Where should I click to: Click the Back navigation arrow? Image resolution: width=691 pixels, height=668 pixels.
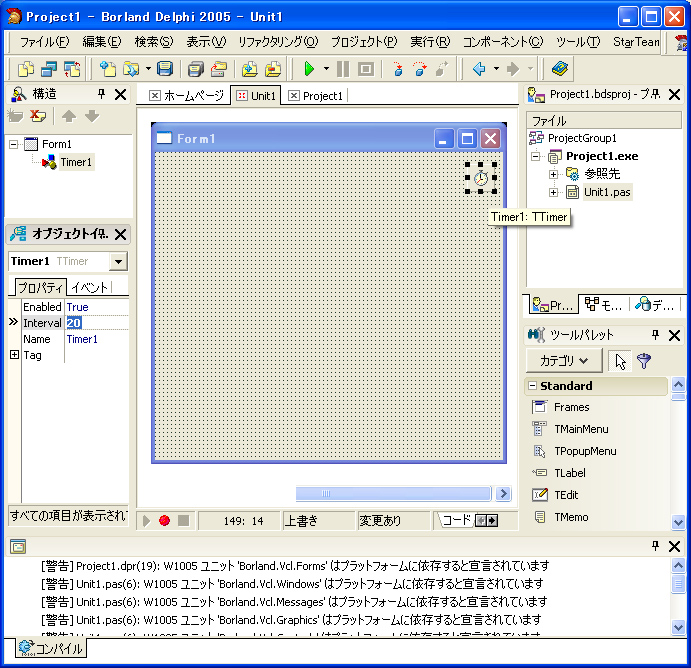[x=479, y=69]
